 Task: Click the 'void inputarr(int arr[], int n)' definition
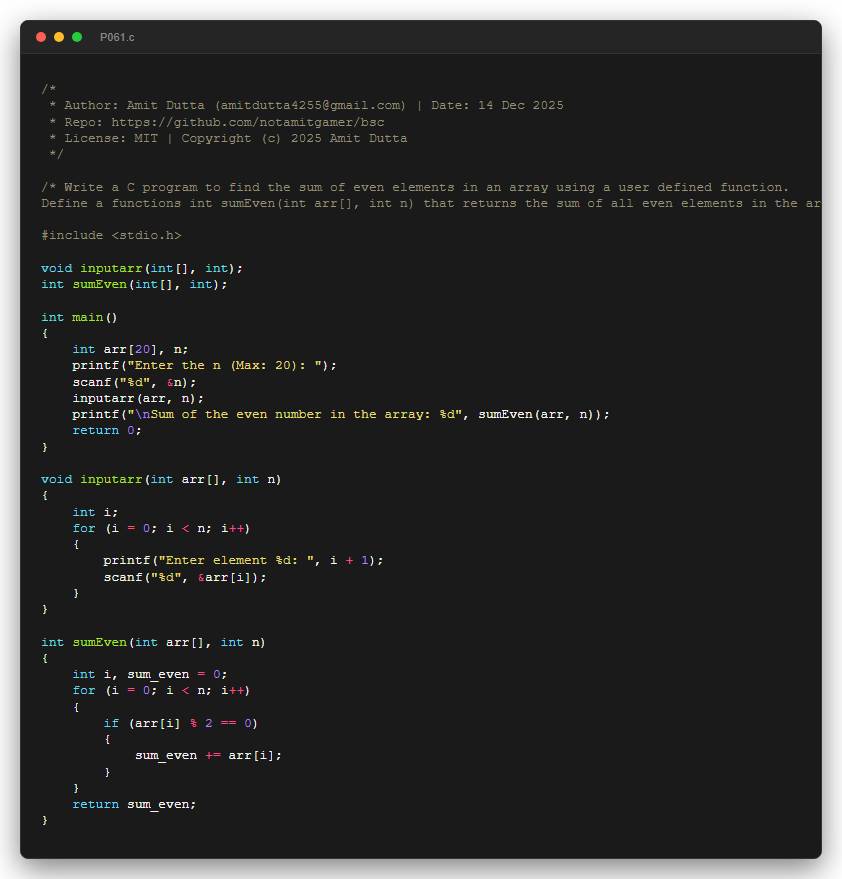[x=161, y=479]
